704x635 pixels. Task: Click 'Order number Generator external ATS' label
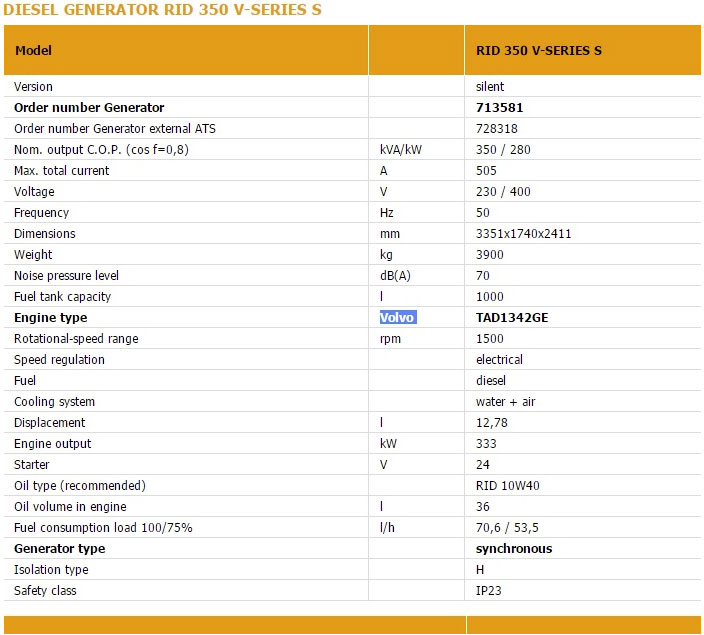point(114,129)
